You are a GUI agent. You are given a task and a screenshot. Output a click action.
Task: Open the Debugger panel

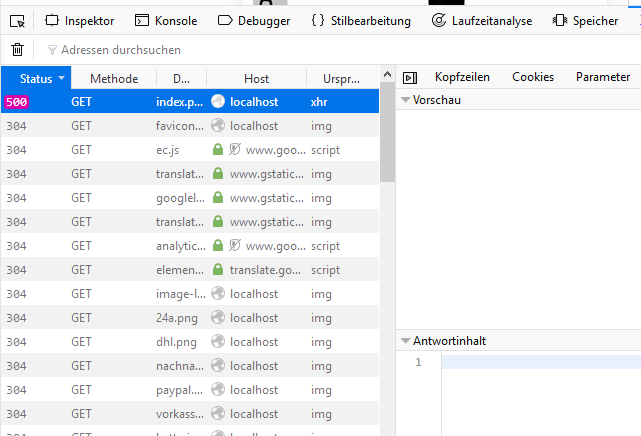tap(254, 20)
